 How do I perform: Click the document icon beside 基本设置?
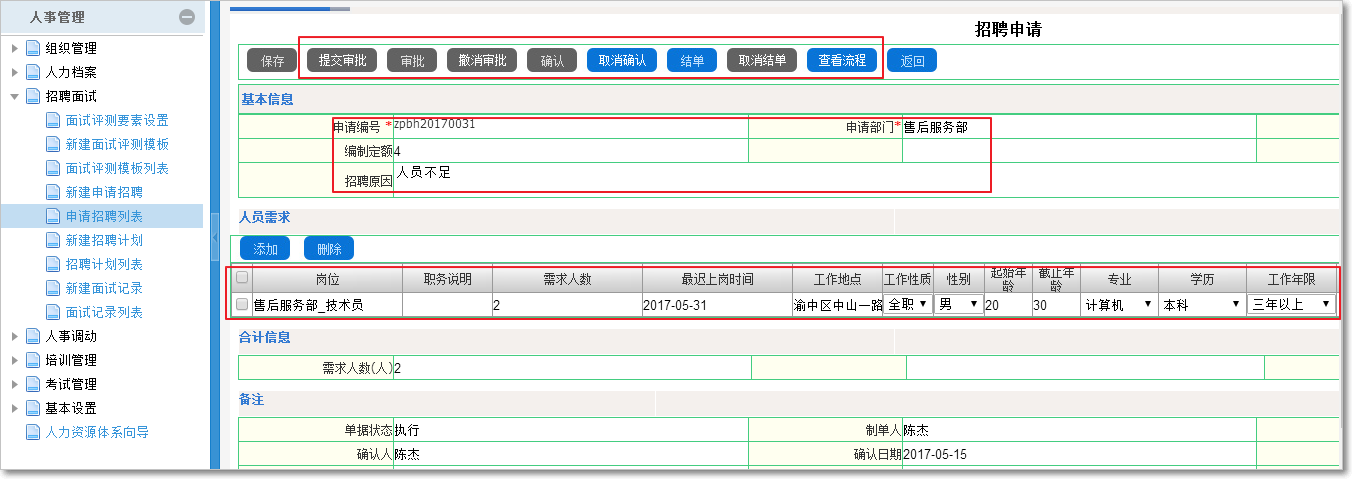(x=33, y=408)
